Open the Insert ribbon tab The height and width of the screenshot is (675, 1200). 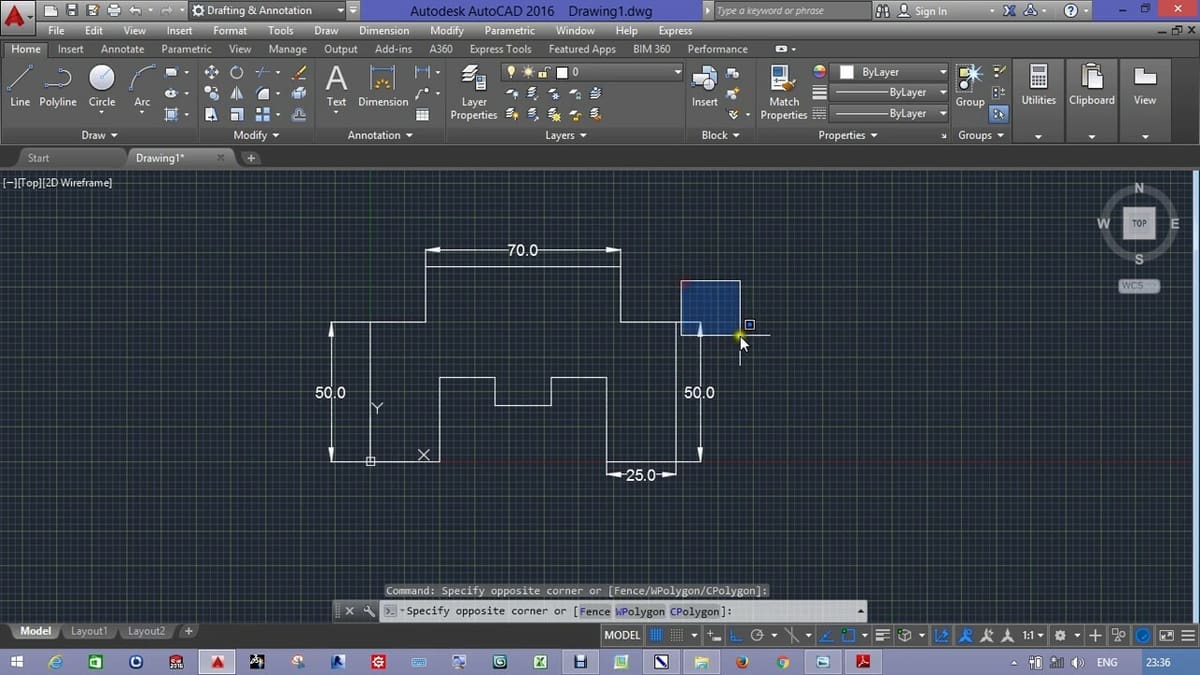[x=71, y=49]
